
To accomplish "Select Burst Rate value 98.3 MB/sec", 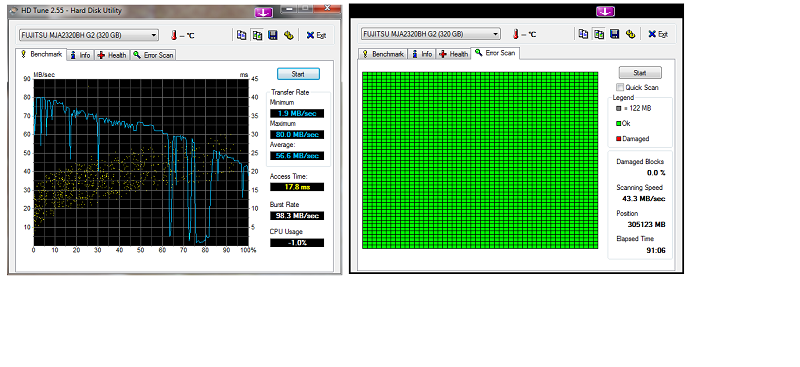I will tap(297, 216).
